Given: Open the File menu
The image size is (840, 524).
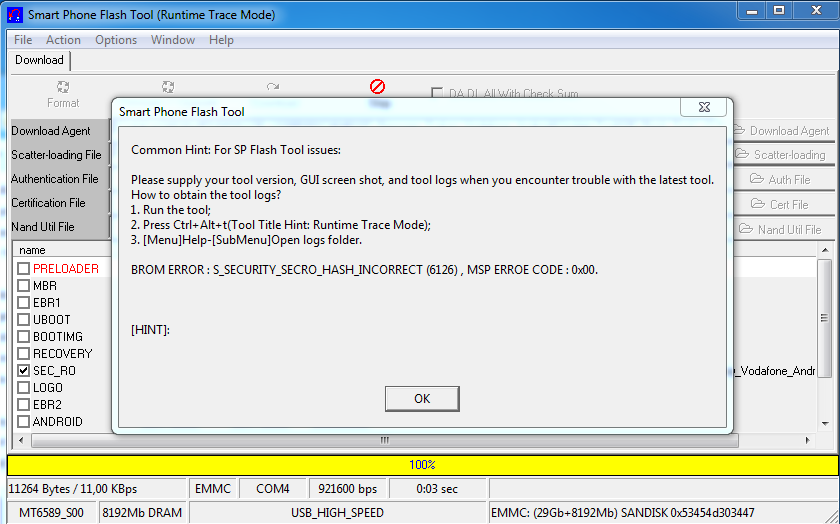Looking at the screenshot, I should click(x=23, y=40).
